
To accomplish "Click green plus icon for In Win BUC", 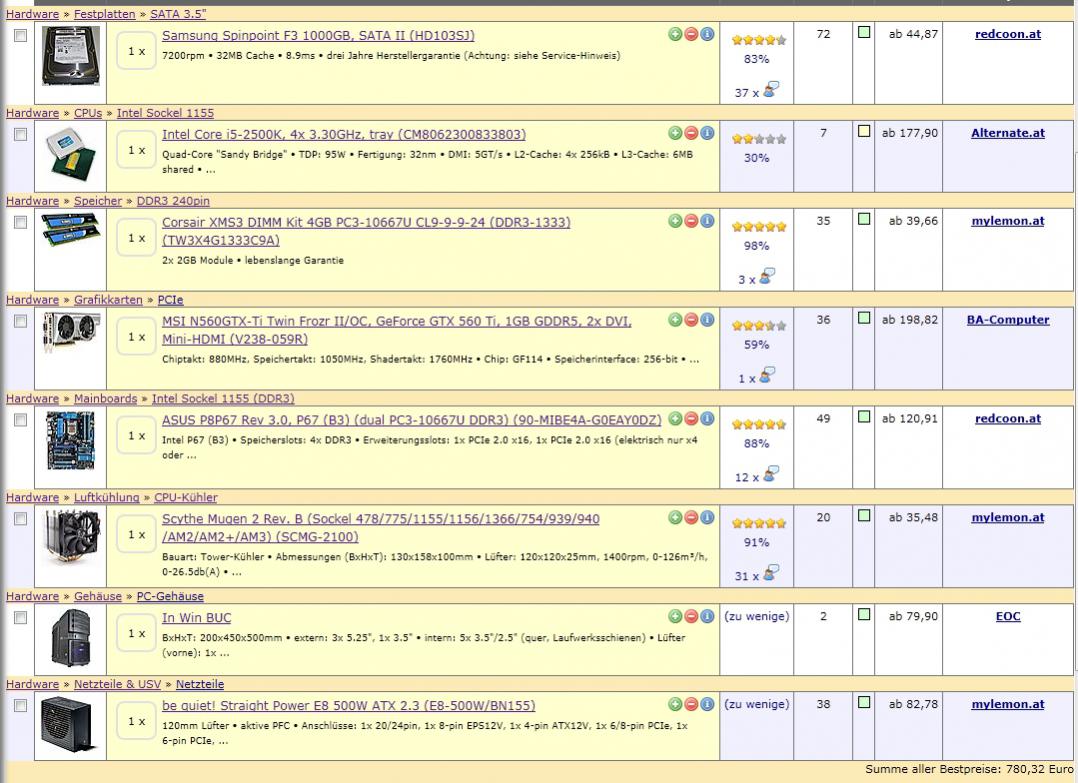I will [675, 617].
